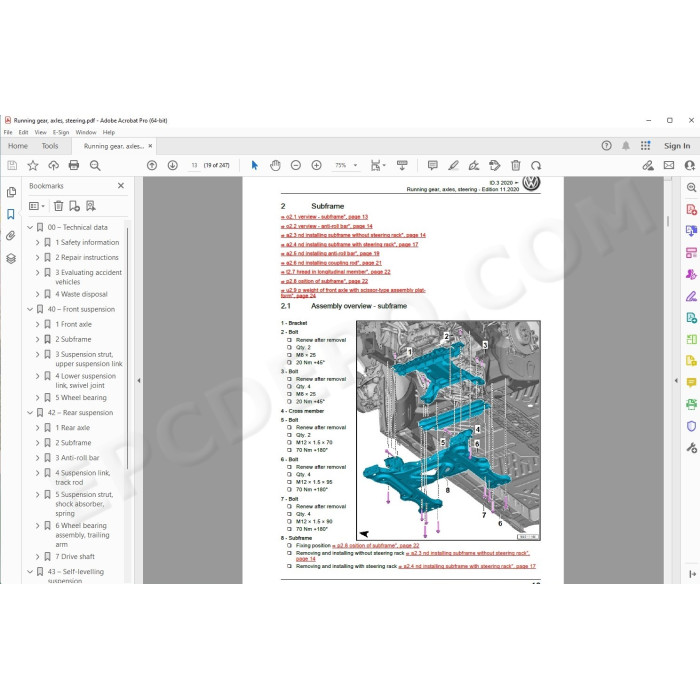The height and width of the screenshot is (700, 700).
Task: Expand the 1 Front axle bookmark
Action: pos(38,324)
